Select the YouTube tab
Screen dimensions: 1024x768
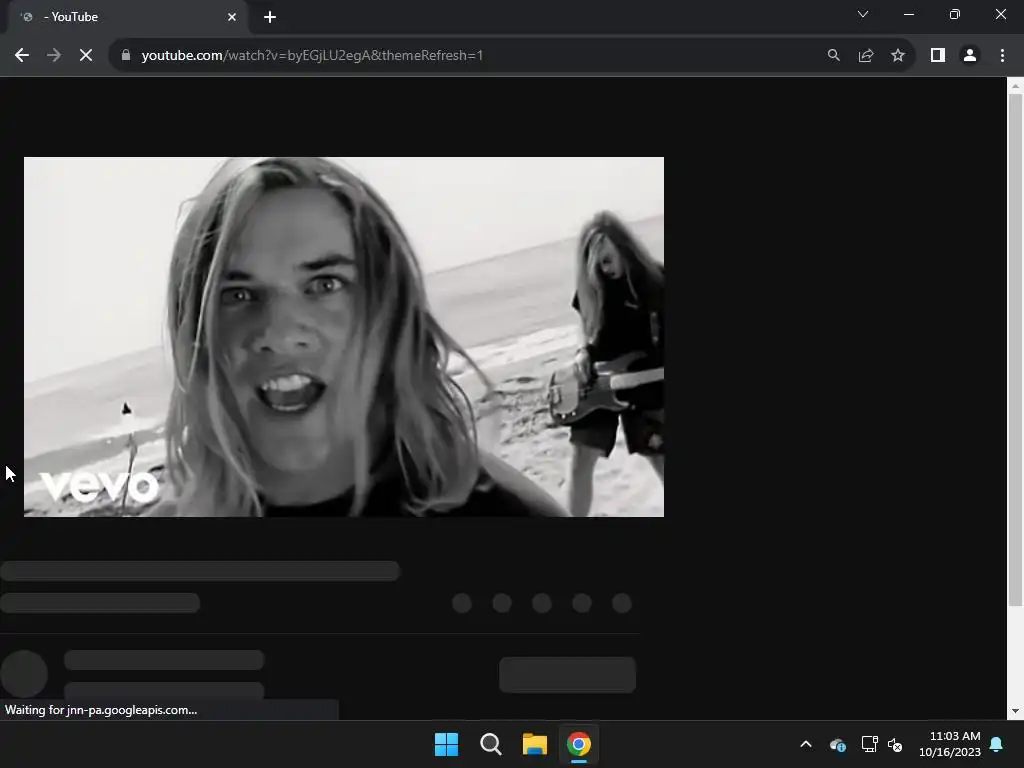pyautogui.click(x=127, y=17)
